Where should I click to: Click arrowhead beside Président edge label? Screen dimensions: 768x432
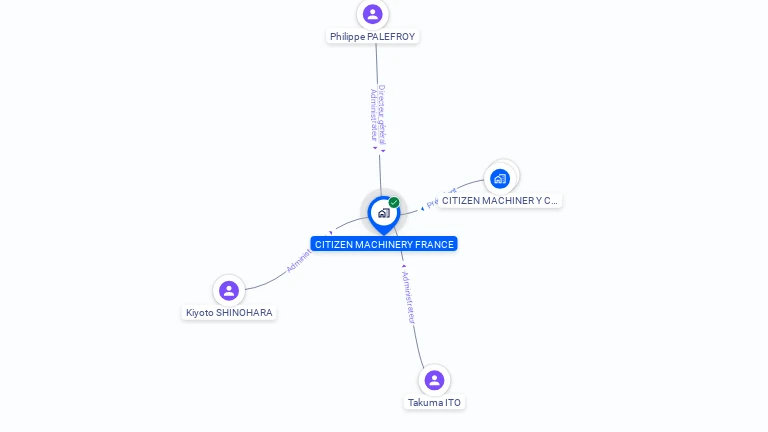point(422,209)
